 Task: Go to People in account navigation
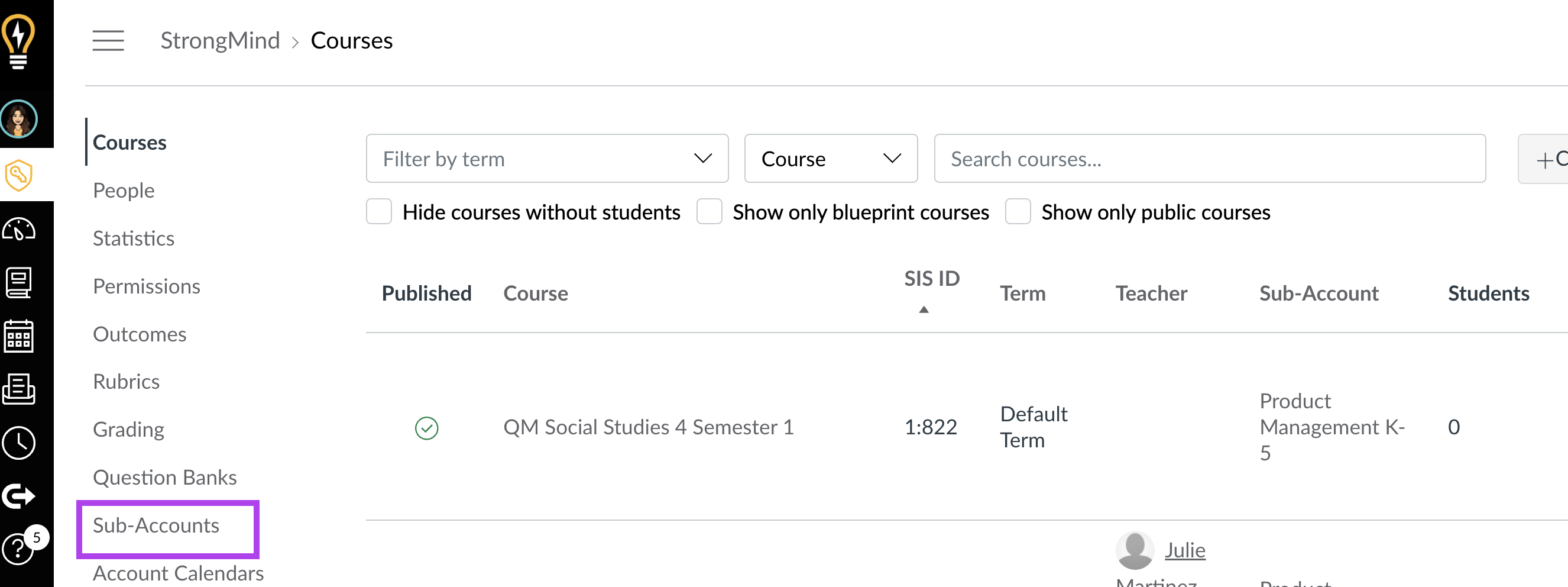coord(124,191)
